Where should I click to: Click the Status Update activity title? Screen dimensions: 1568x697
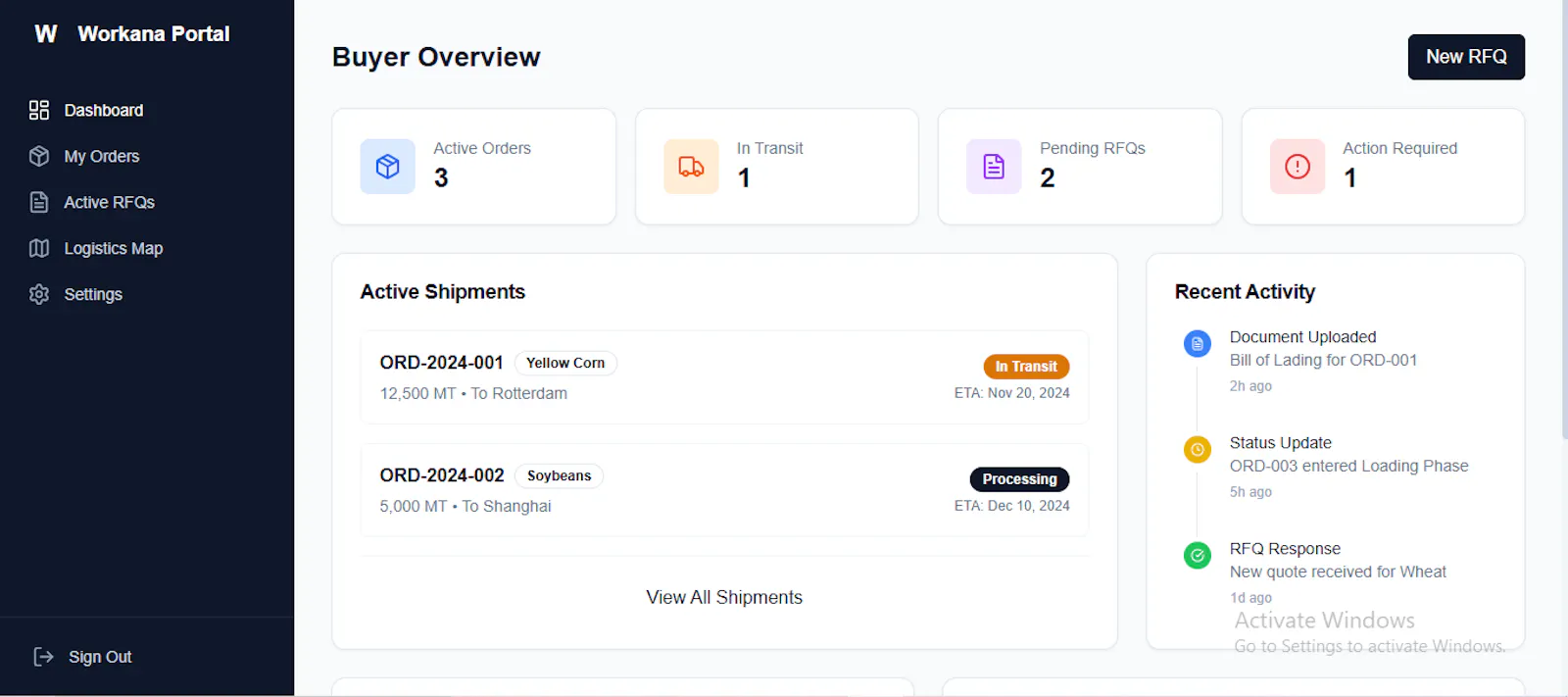click(x=1280, y=442)
